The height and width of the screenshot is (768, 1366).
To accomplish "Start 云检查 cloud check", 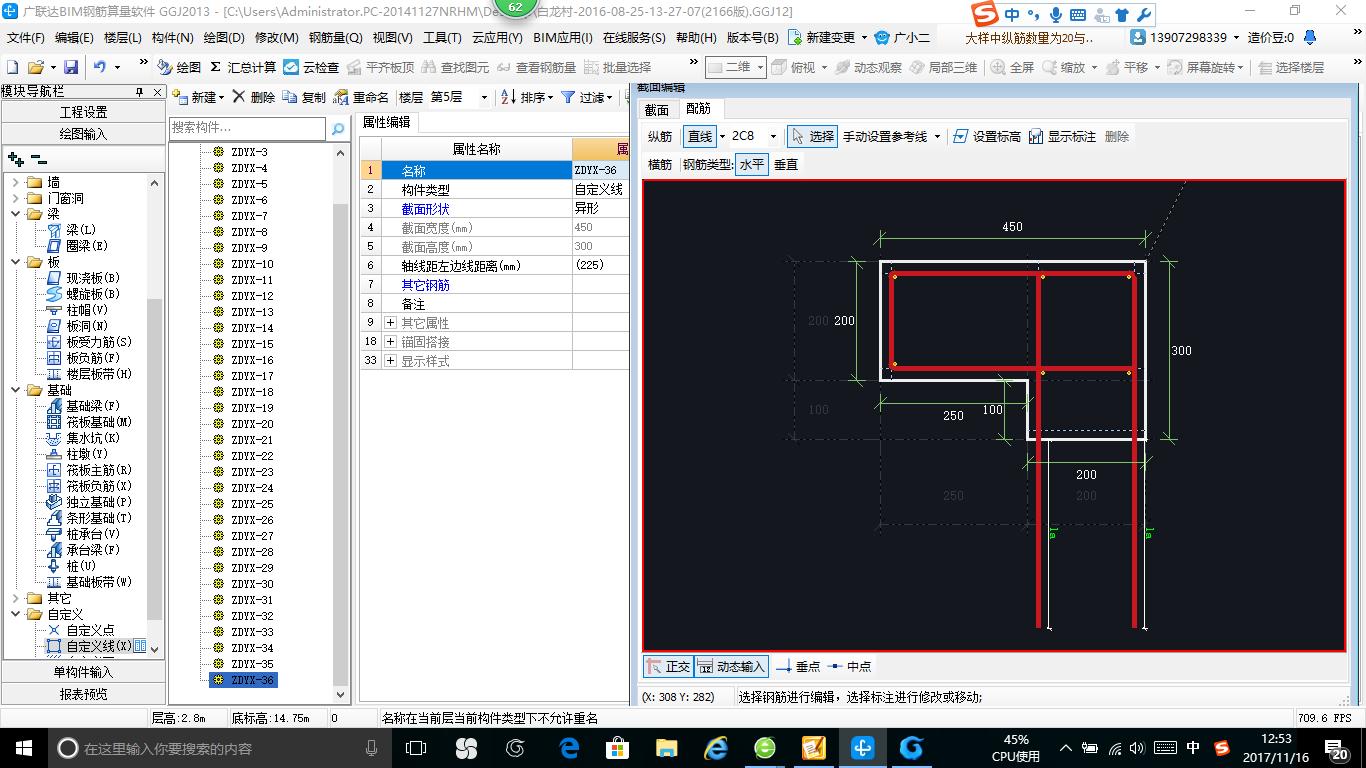I will click(311, 67).
